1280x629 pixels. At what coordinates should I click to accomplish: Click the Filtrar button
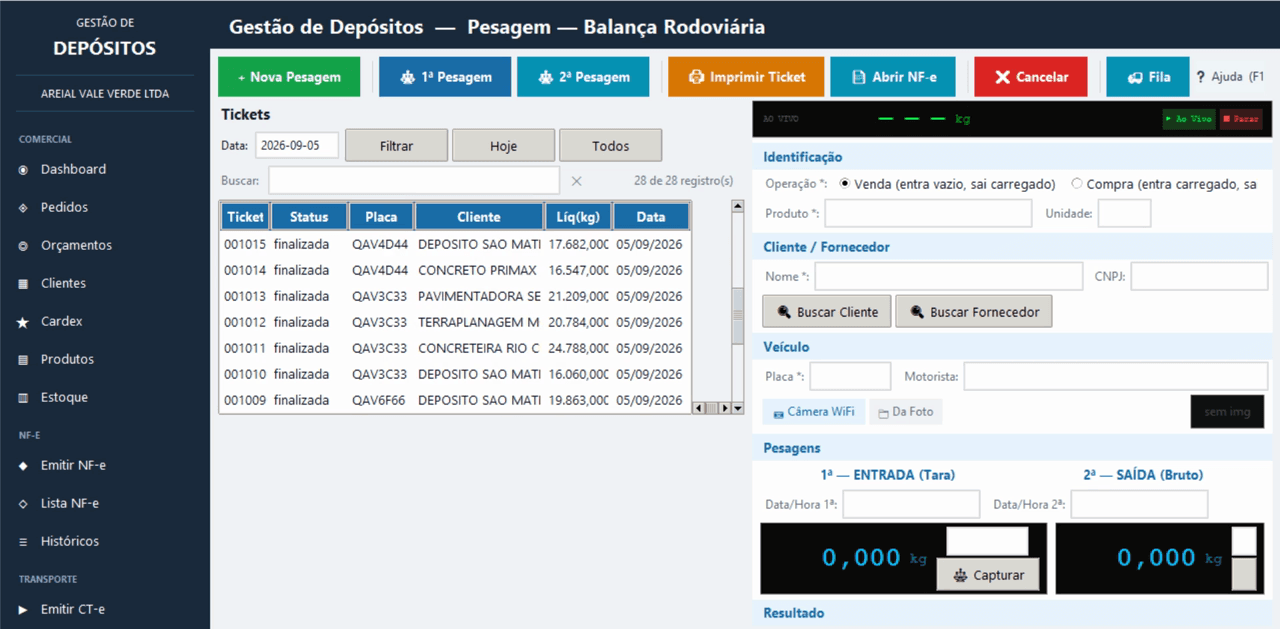[x=397, y=146]
